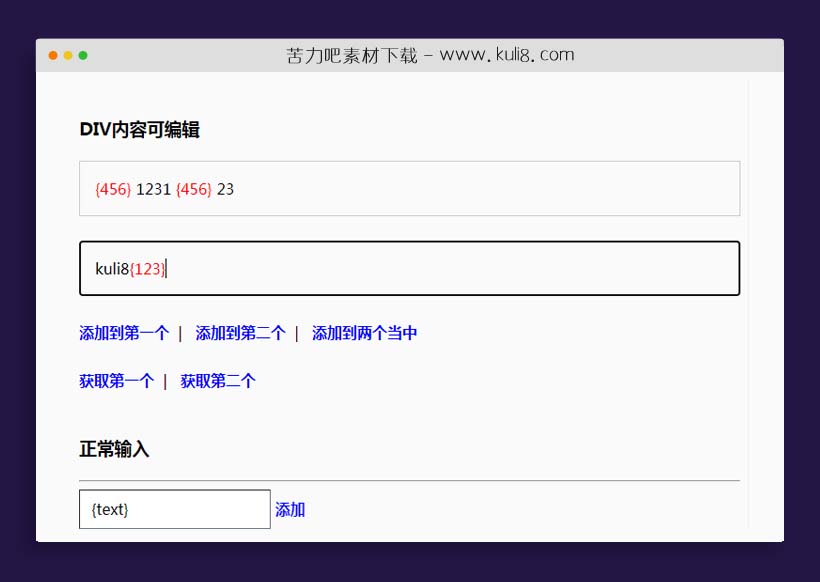Click the red traffic light dot

(52, 56)
